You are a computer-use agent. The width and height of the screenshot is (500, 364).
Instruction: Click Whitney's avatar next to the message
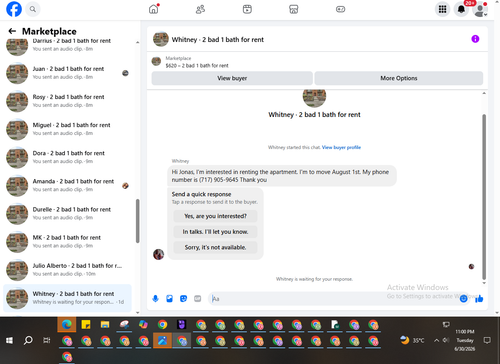[x=158, y=254]
